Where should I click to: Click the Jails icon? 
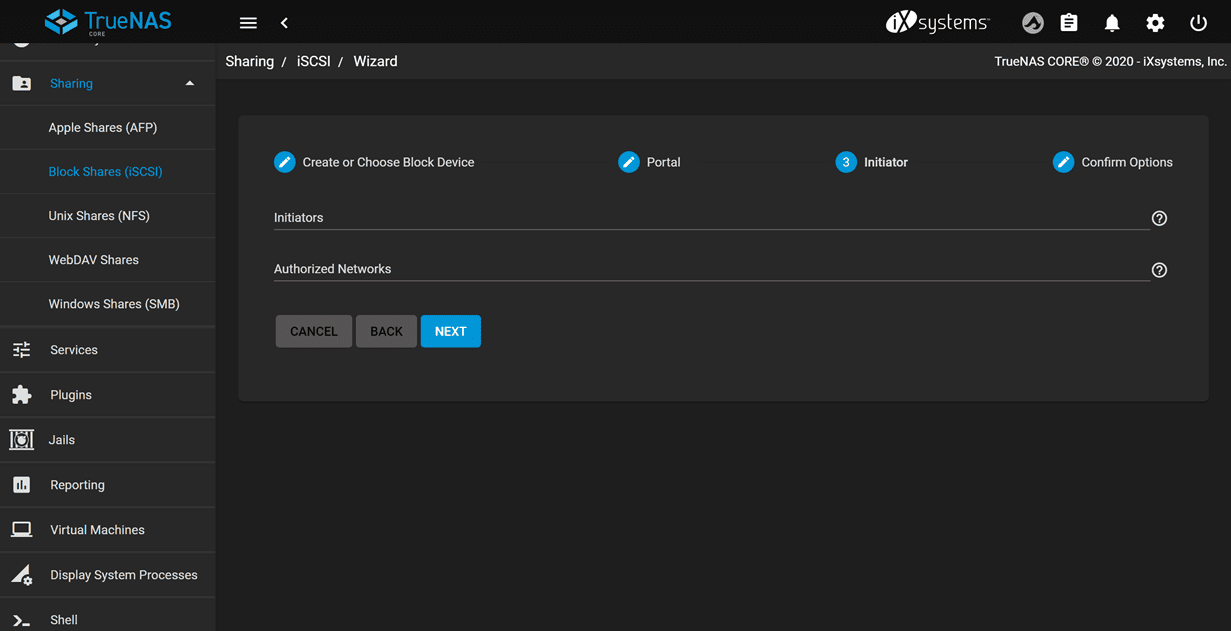click(21, 439)
